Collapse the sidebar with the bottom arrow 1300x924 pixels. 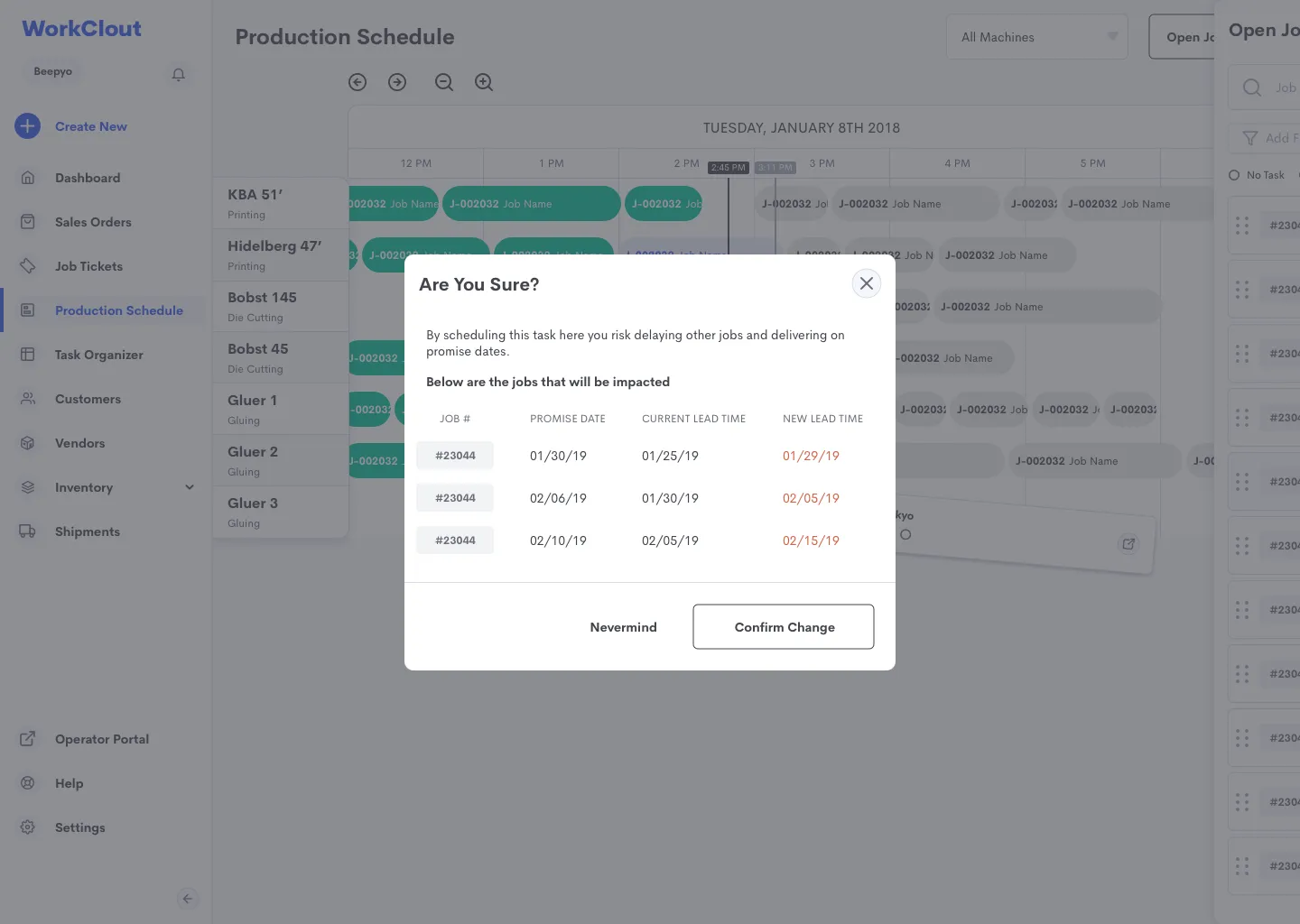tap(189, 899)
